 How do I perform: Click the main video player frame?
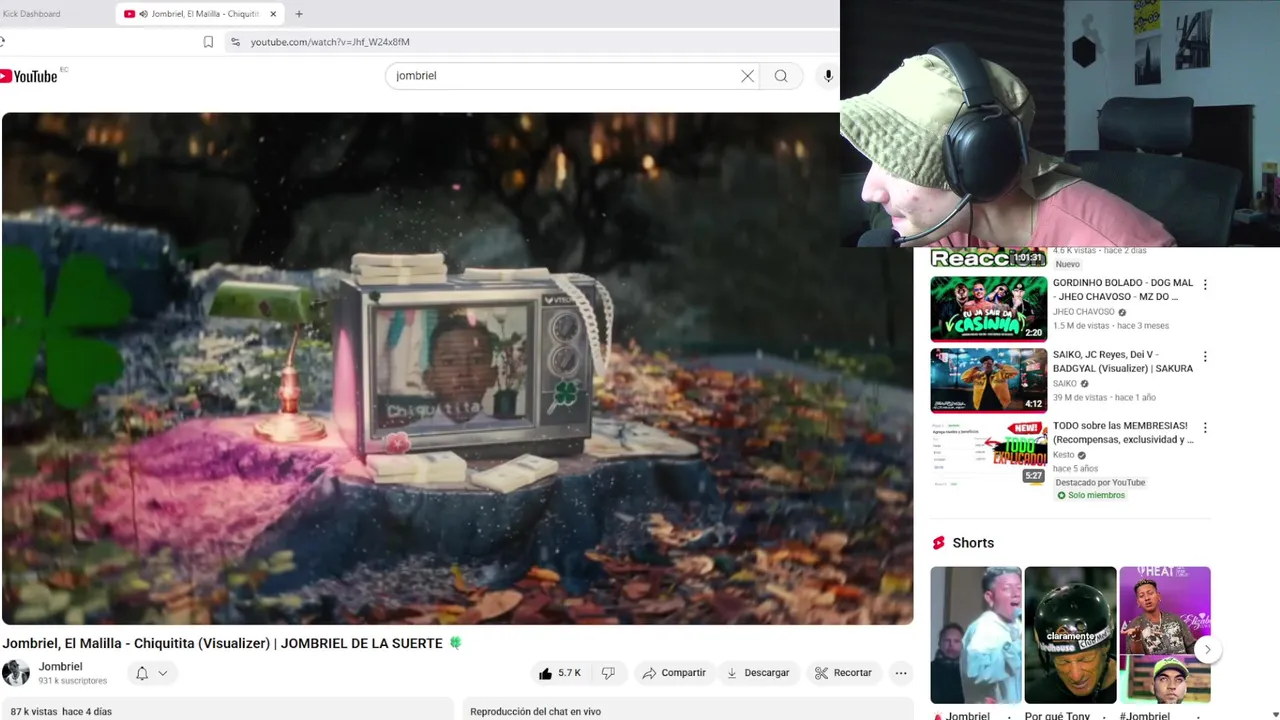pyautogui.click(x=457, y=368)
